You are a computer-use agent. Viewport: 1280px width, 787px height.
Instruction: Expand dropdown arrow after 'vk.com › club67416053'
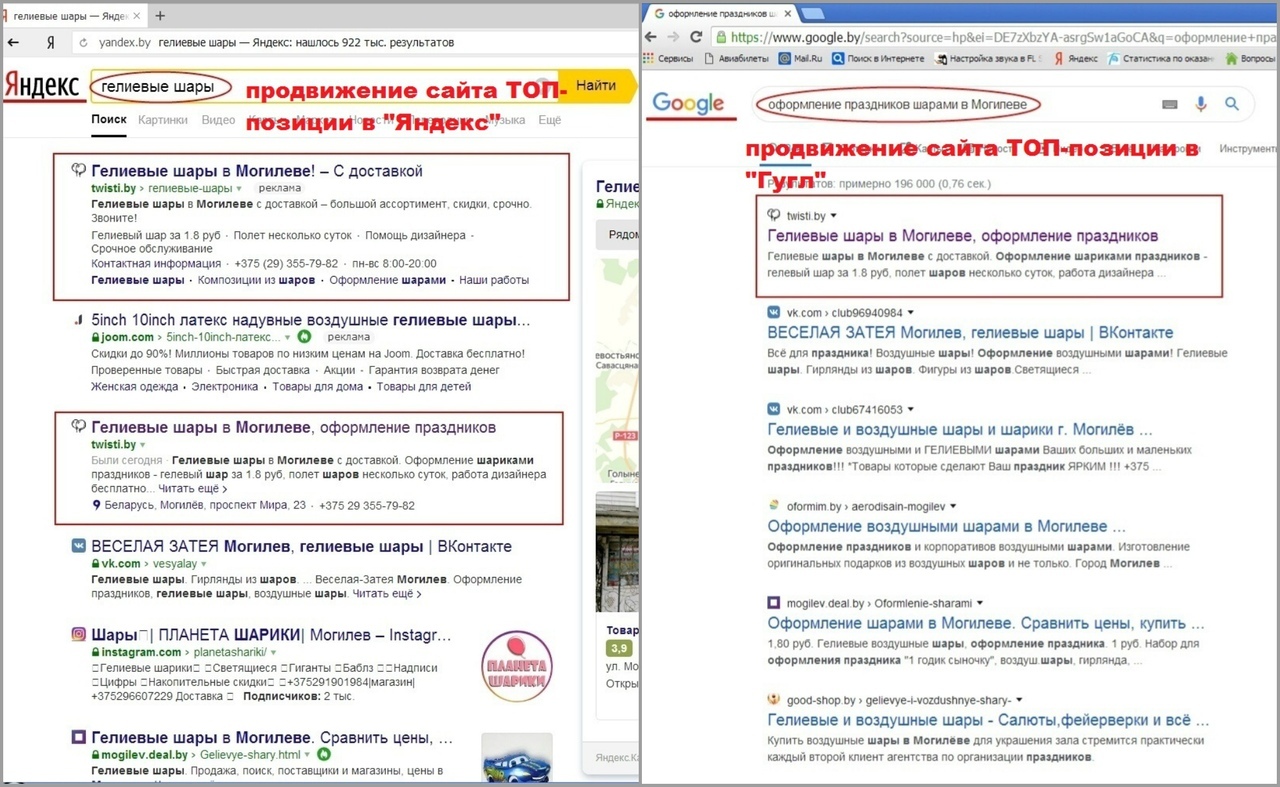coord(910,410)
